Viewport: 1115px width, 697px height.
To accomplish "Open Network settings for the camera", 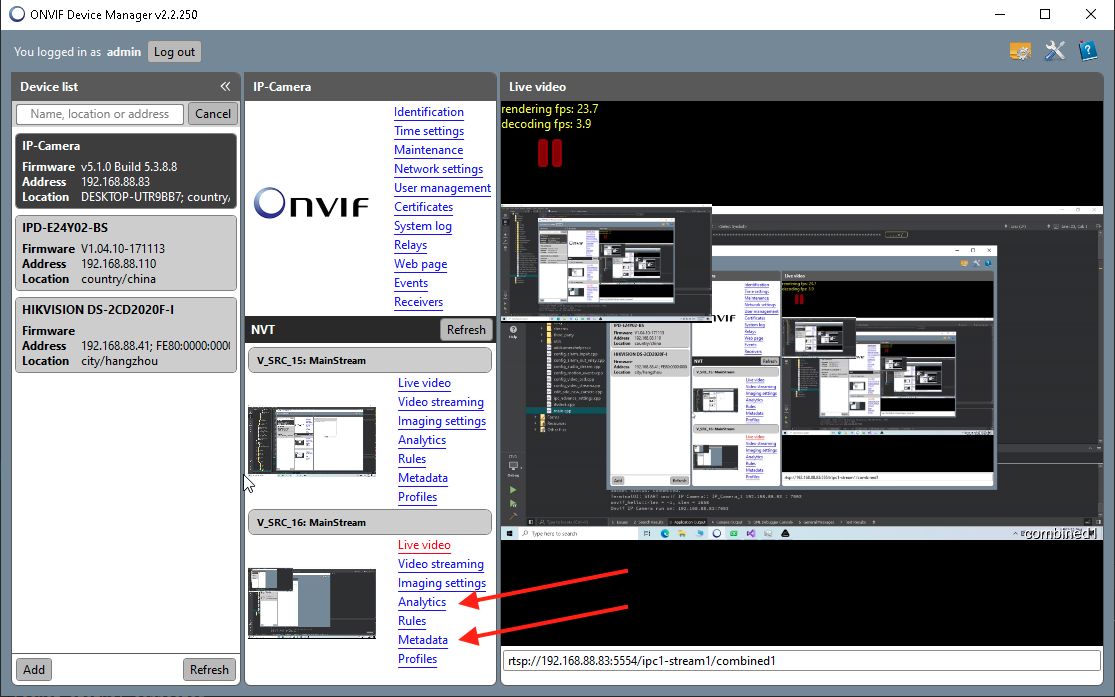I will [438, 168].
